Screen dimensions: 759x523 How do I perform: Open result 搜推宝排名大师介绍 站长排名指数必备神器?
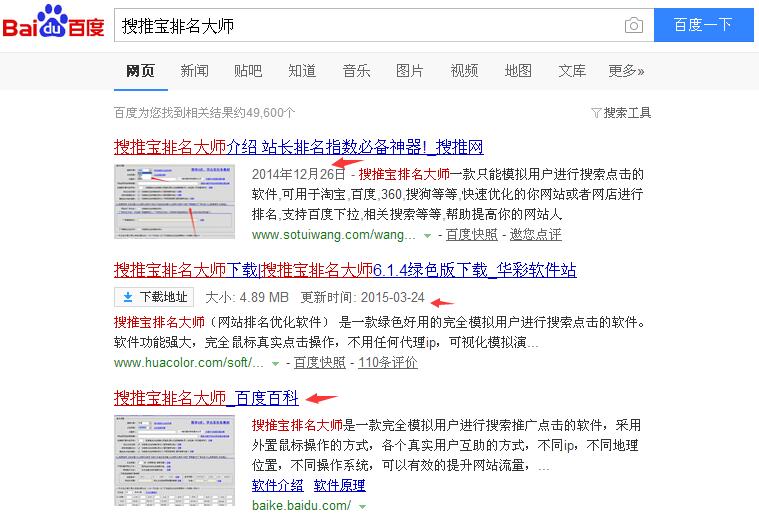(299, 147)
